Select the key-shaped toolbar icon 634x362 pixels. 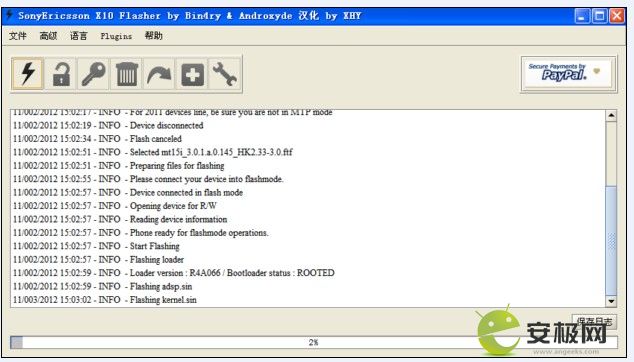[93, 74]
